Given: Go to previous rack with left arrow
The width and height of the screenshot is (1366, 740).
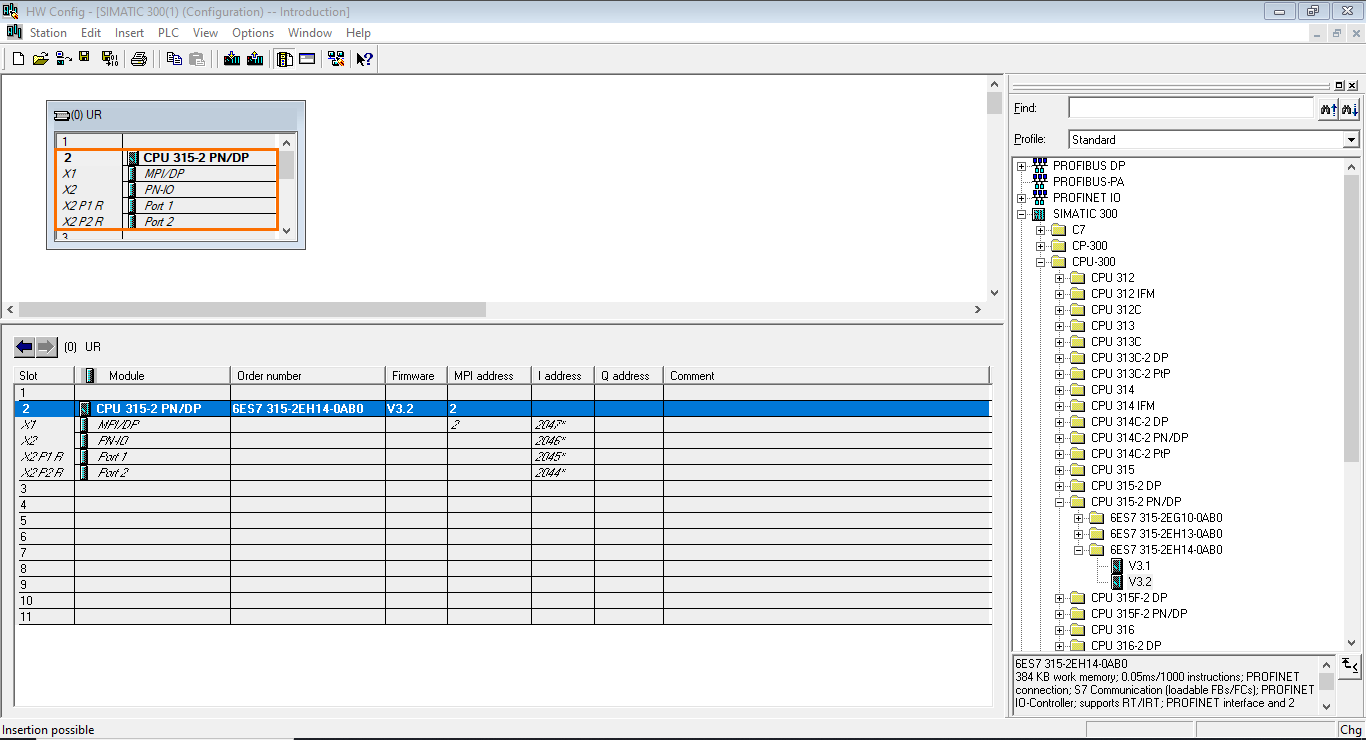Looking at the screenshot, I should pyautogui.click(x=25, y=347).
